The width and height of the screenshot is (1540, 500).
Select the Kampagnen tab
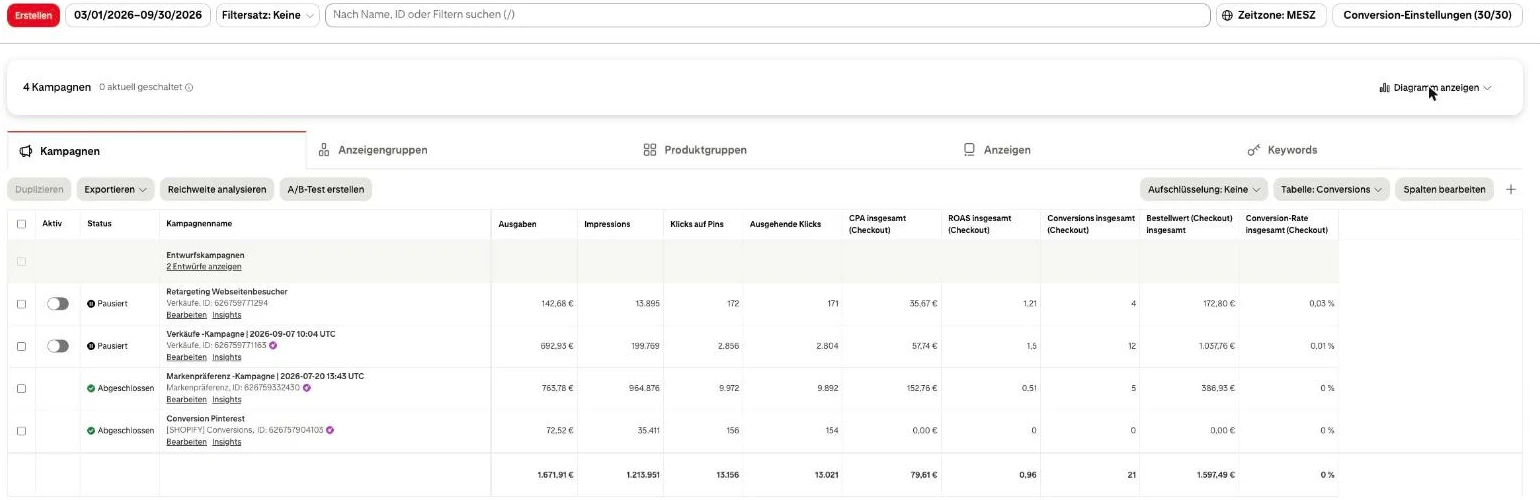(157, 151)
